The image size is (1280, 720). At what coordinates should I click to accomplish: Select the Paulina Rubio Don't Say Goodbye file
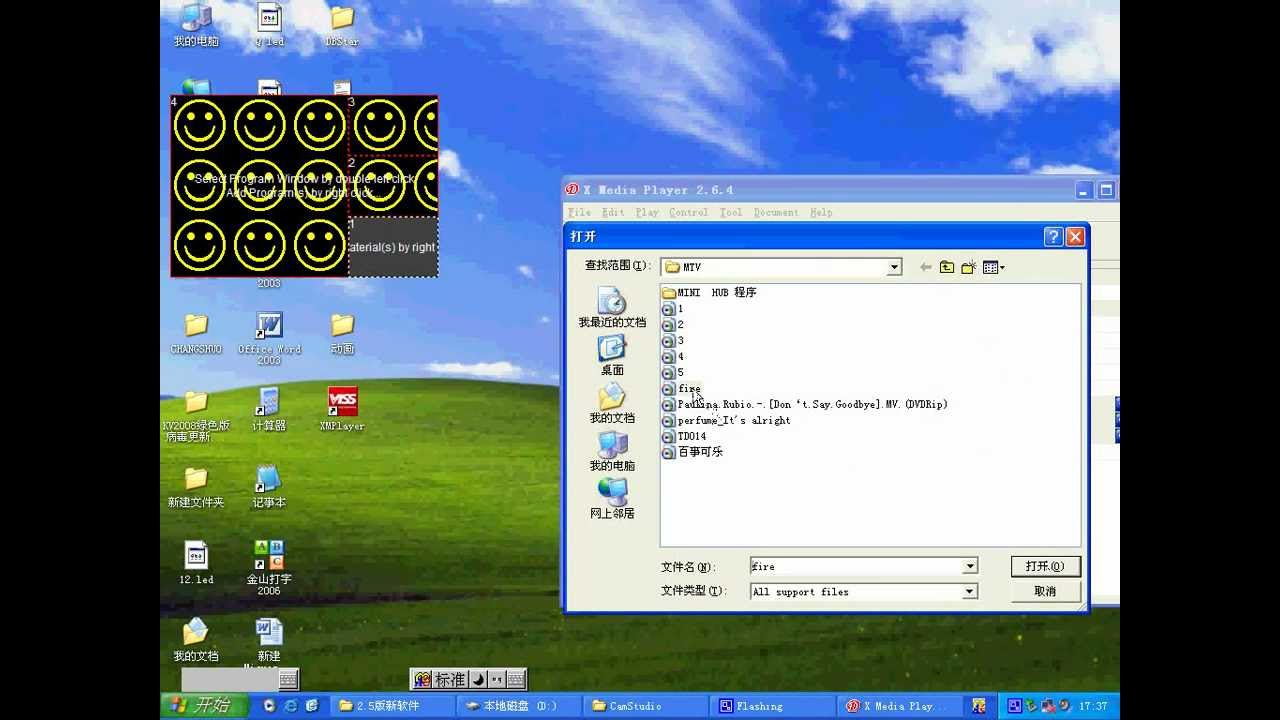tap(805, 405)
